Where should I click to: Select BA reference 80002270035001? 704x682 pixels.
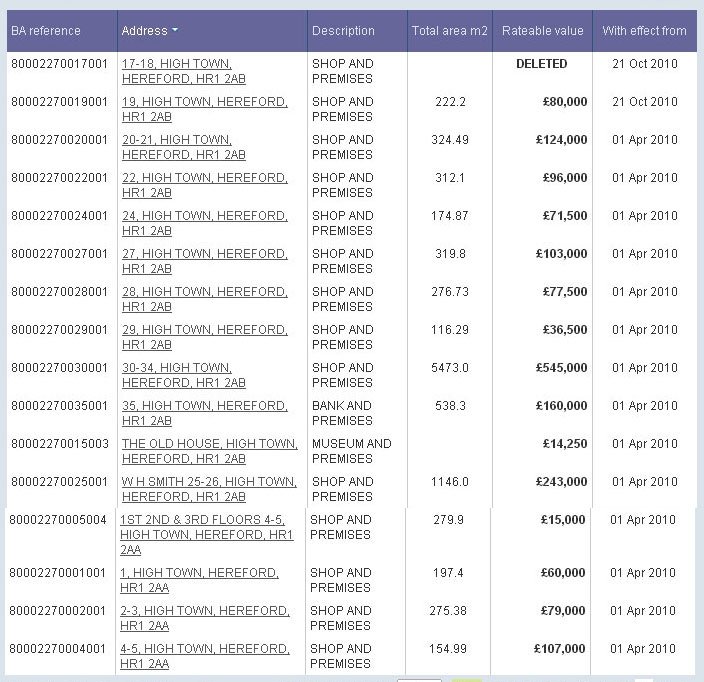point(59,406)
